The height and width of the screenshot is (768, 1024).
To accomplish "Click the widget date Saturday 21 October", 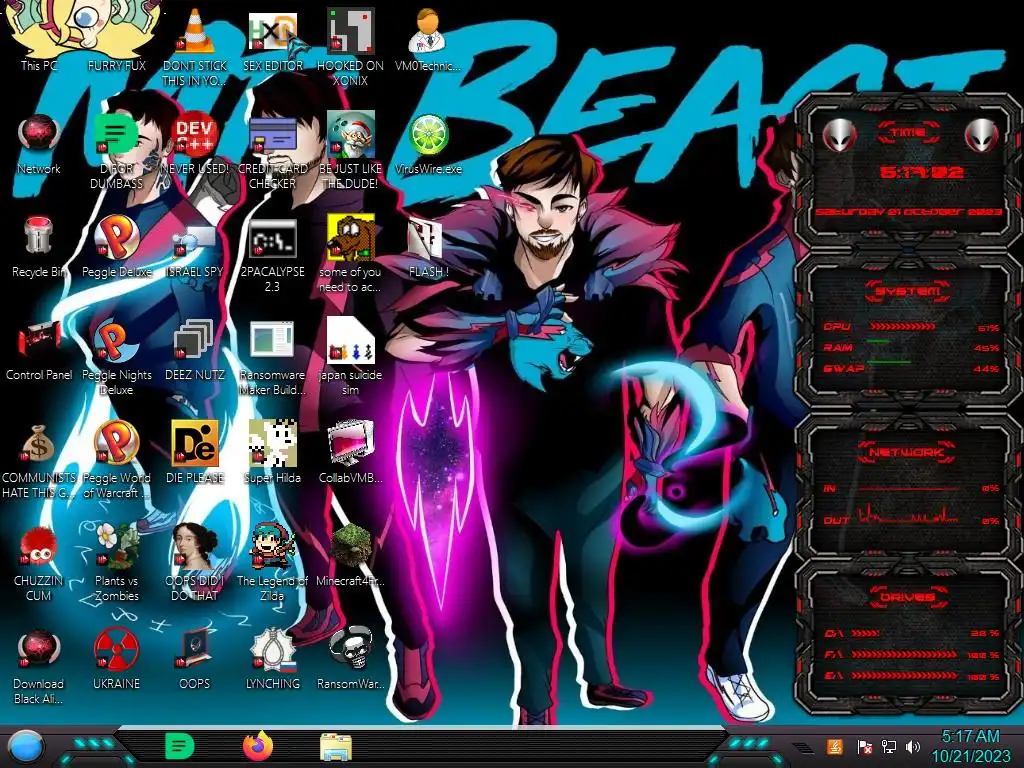I will point(908,212).
